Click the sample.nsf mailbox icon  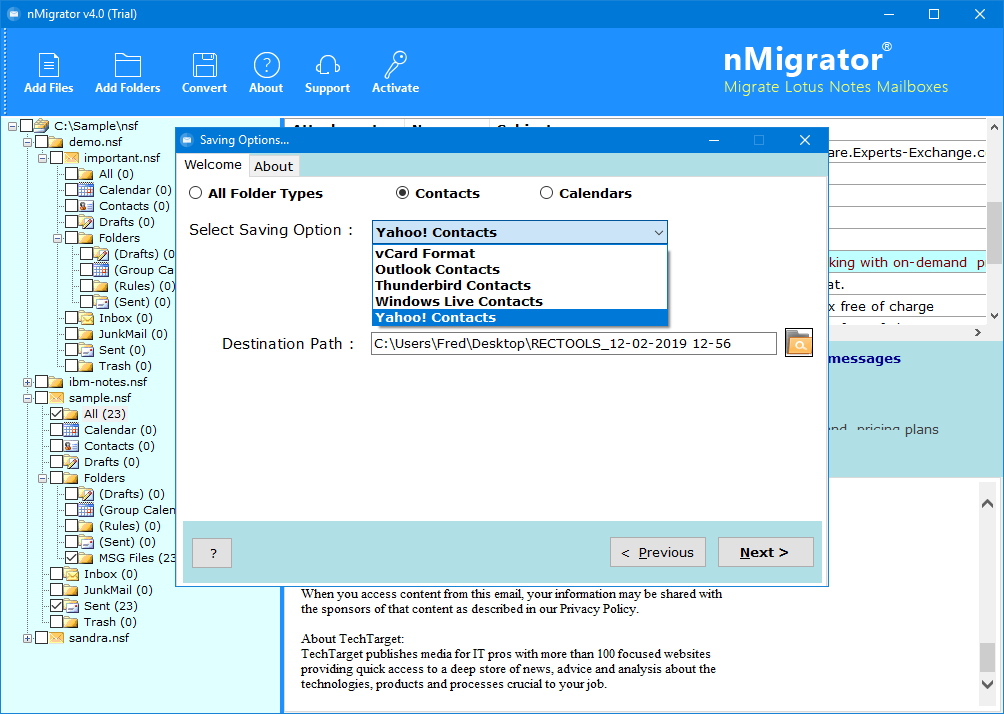pyautogui.click(x=56, y=398)
